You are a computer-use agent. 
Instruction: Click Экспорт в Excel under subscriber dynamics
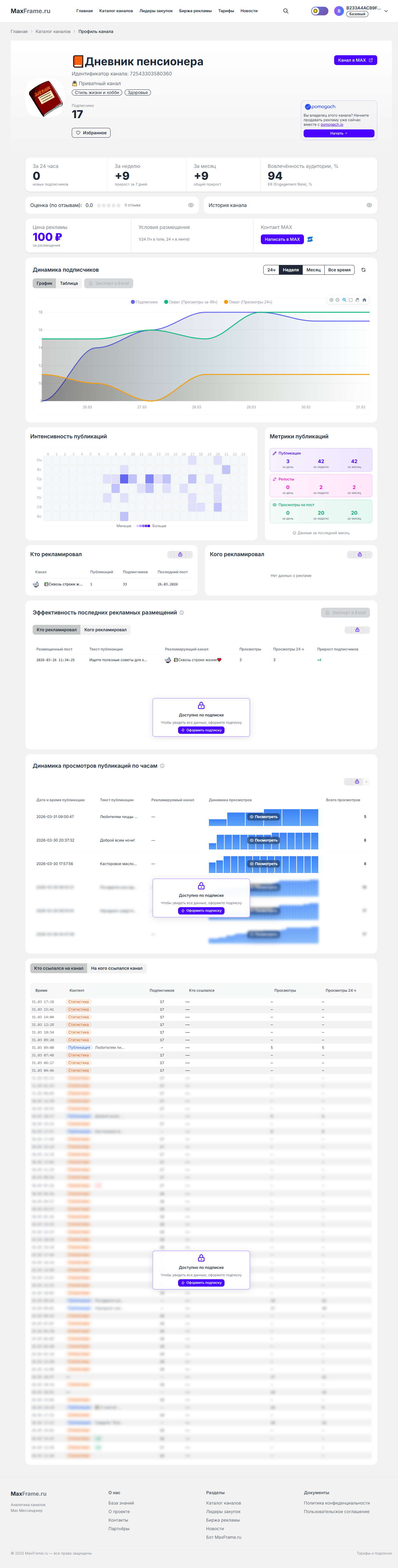coord(108,283)
